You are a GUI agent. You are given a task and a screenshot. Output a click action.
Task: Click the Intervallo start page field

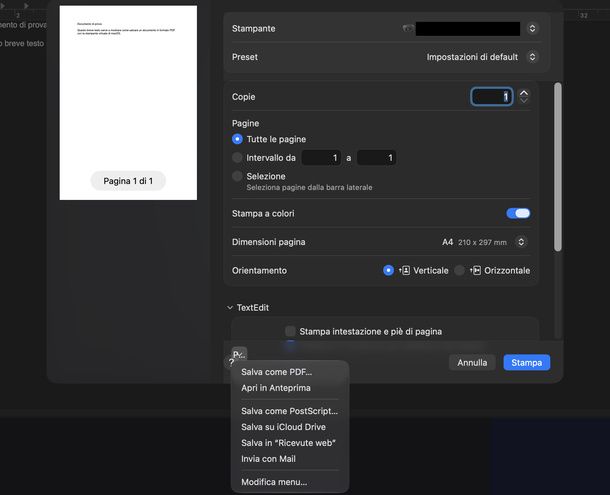321,158
